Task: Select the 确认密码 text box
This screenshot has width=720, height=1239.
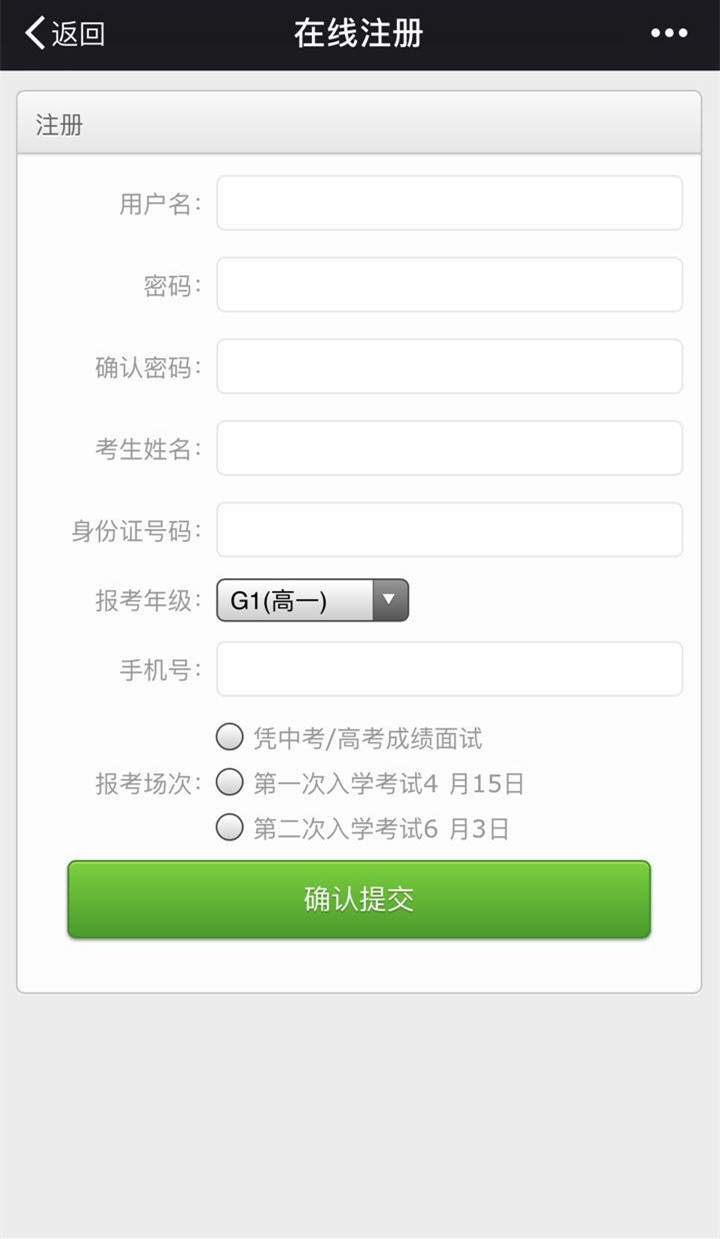Action: (449, 366)
